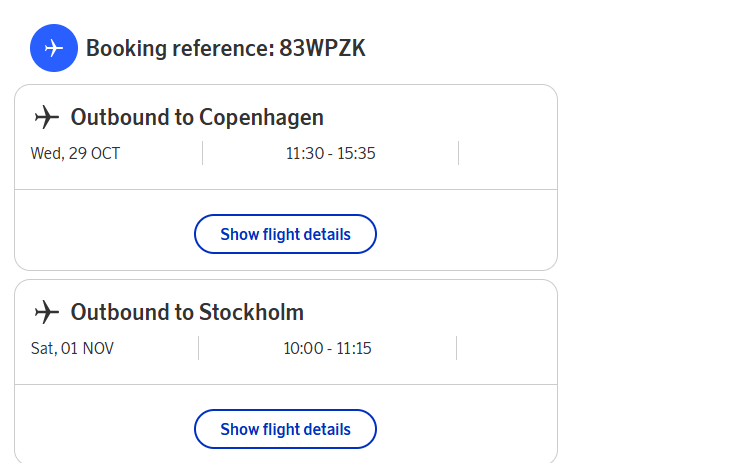Select the Wed, 29 OCT date

(x=75, y=154)
